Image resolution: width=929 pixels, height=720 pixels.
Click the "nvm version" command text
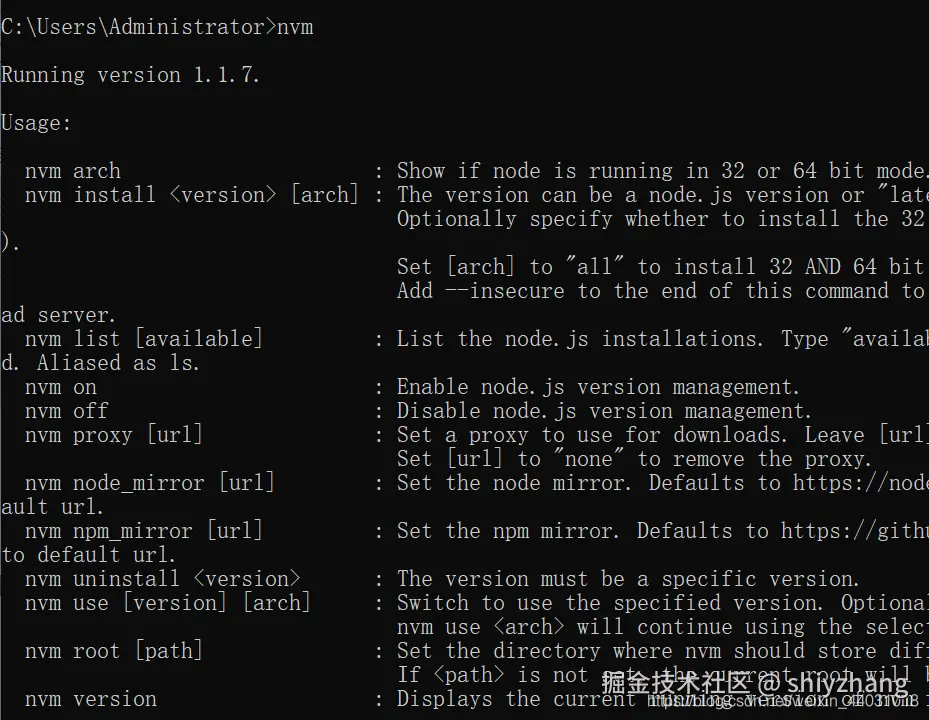pyautogui.click(x=90, y=699)
